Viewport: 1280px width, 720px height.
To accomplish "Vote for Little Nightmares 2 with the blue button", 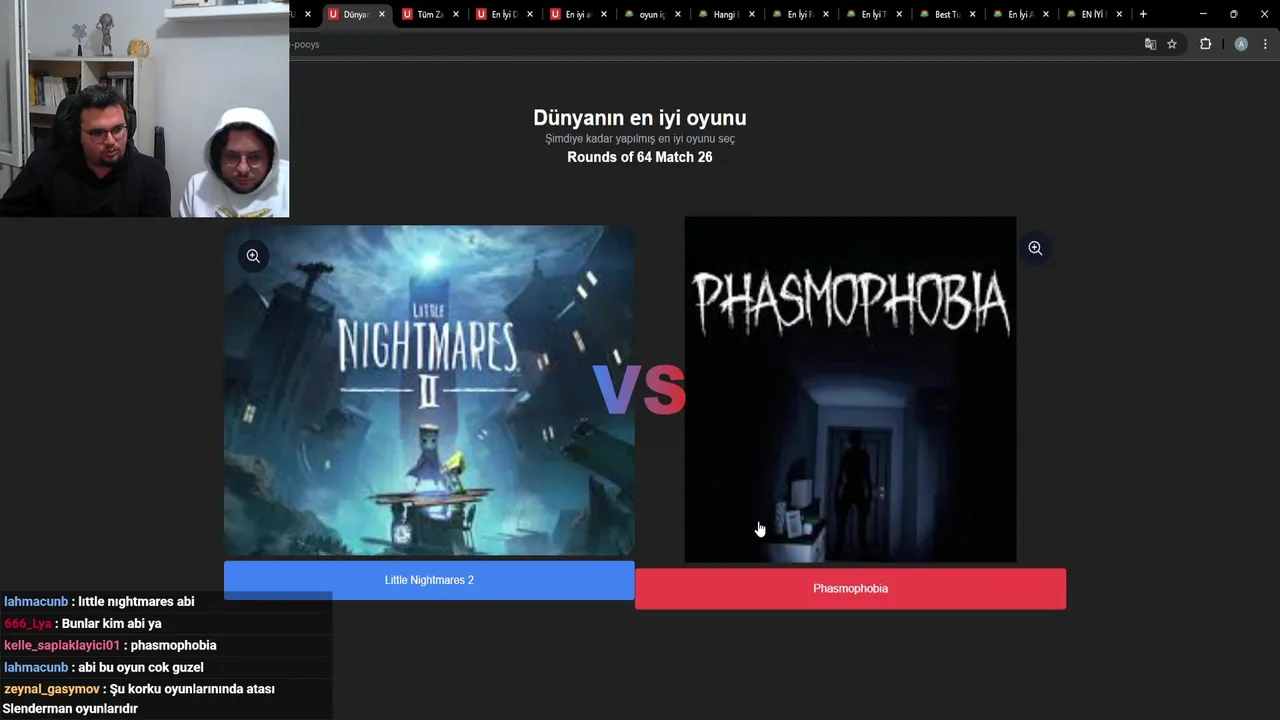I will point(429,580).
